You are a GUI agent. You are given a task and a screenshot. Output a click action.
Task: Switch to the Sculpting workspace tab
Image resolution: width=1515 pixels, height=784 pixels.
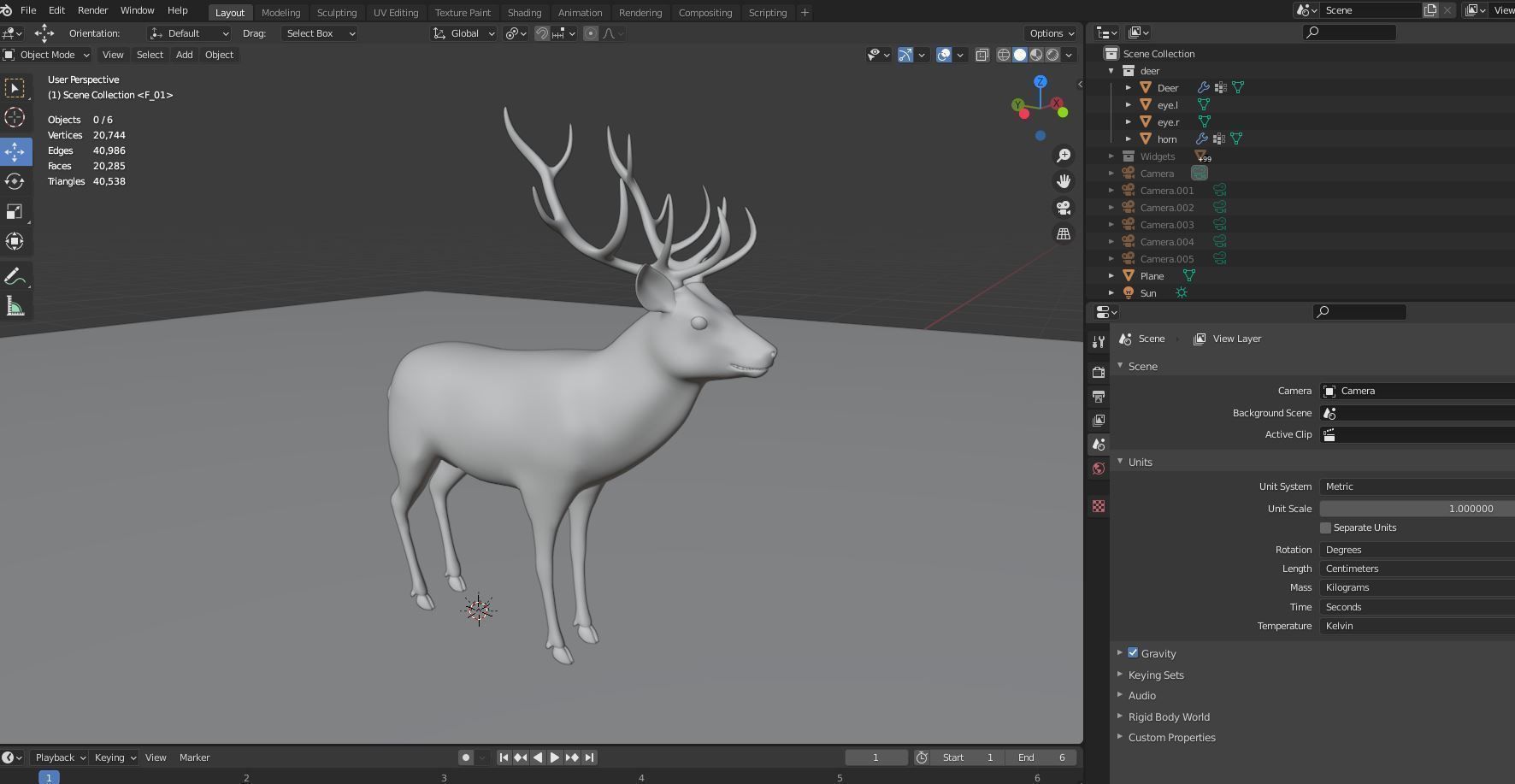337,13
